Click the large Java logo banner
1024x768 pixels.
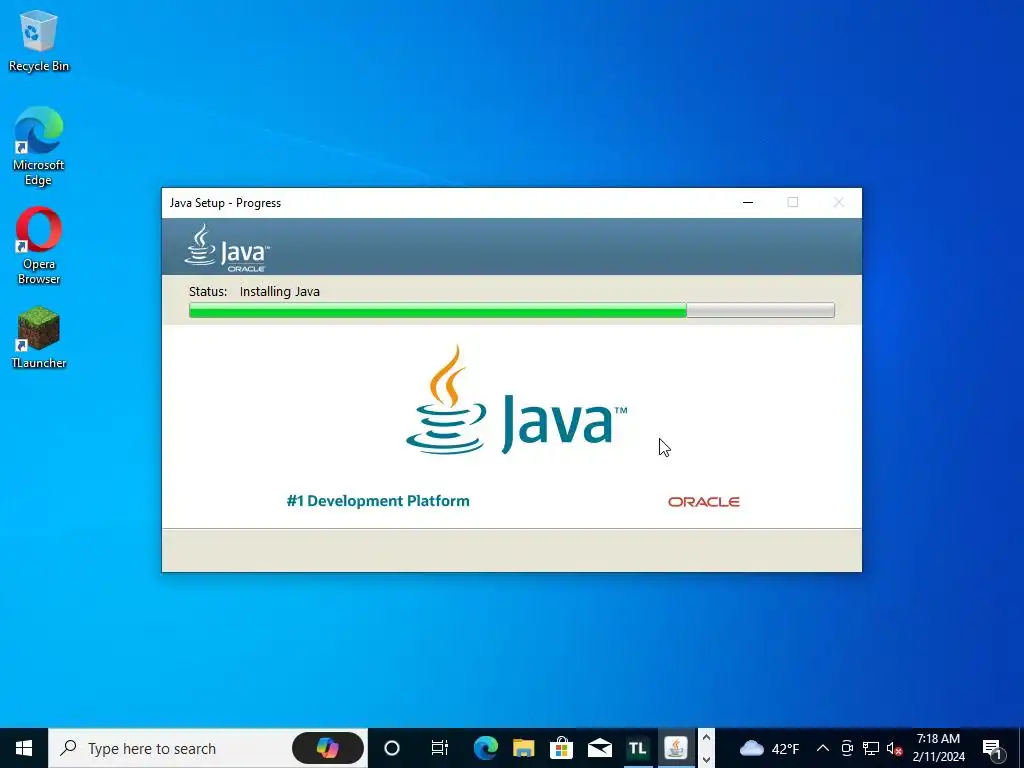click(516, 400)
